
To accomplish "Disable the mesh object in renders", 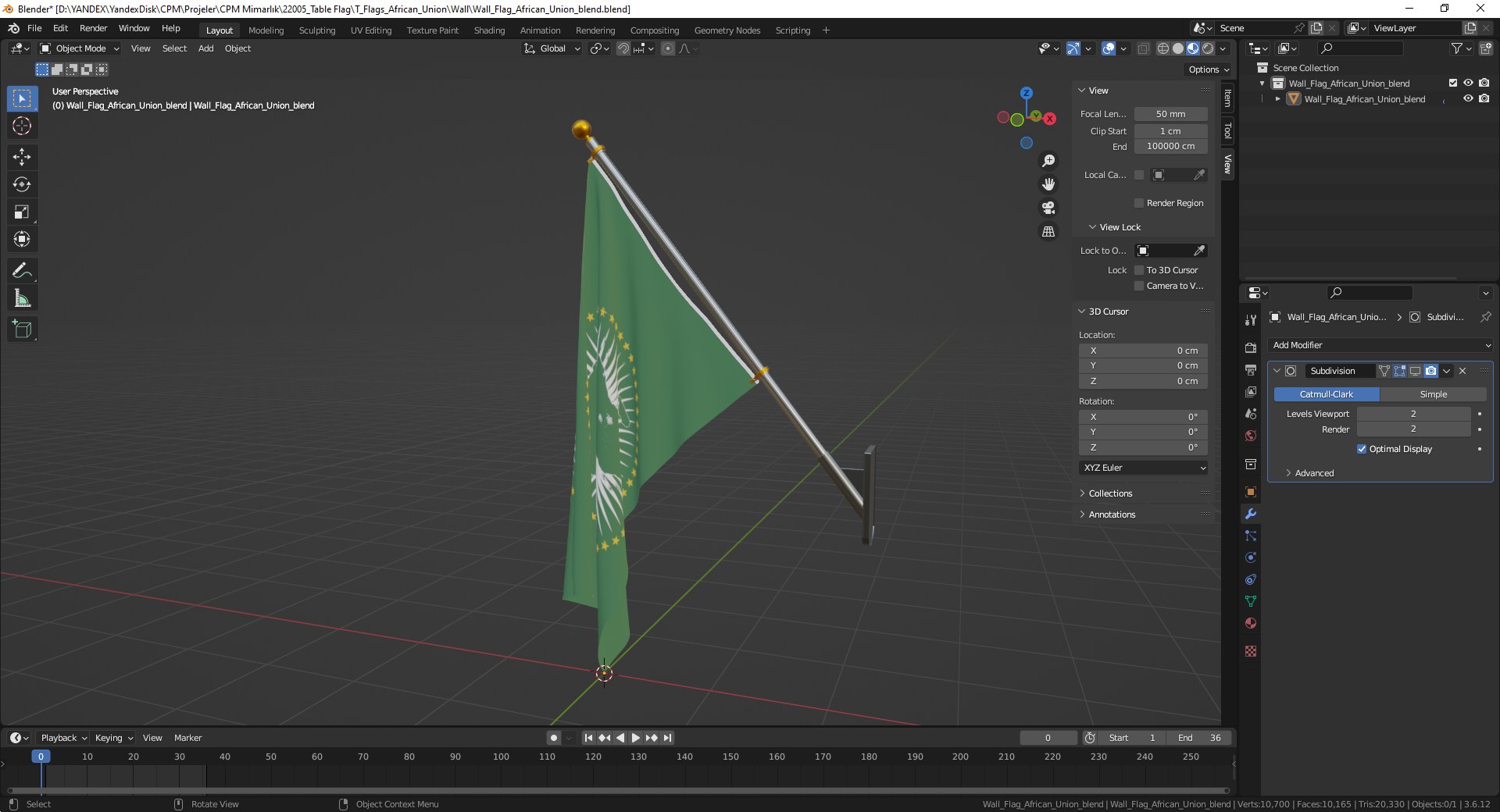I will [1484, 98].
